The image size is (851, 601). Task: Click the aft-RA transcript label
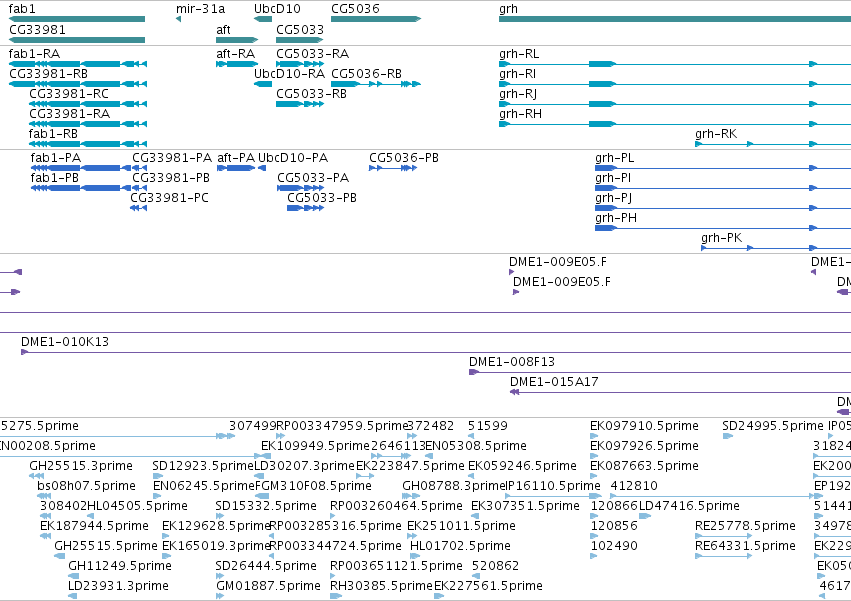(236, 54)
